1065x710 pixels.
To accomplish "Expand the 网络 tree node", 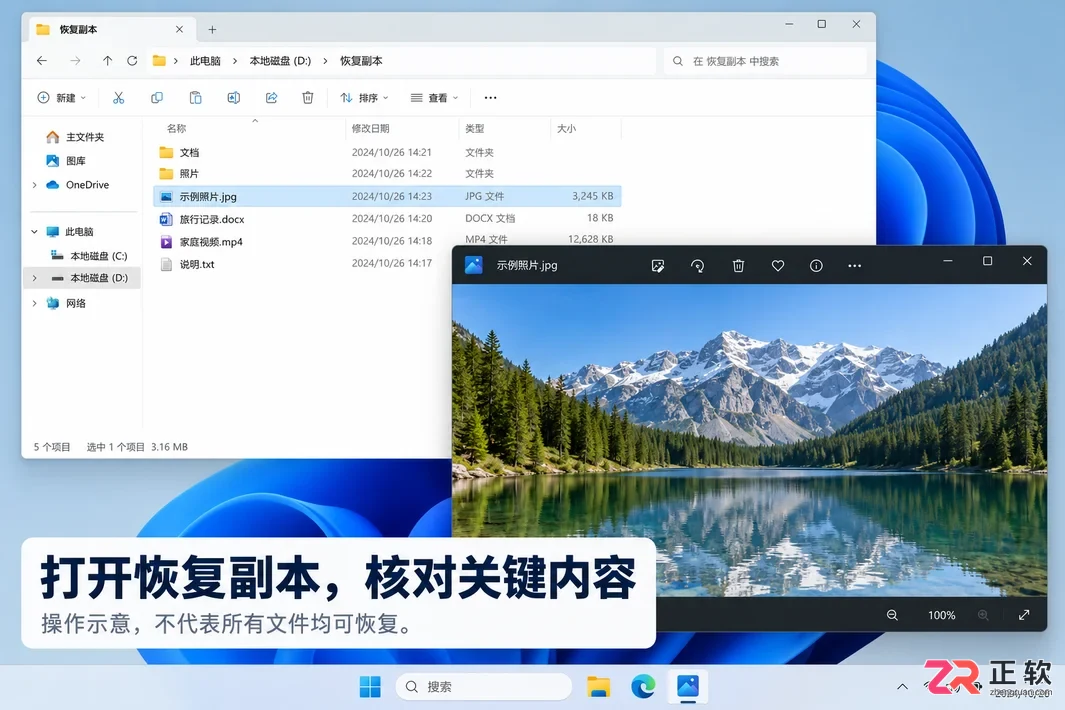I will [x=35, y=304].
